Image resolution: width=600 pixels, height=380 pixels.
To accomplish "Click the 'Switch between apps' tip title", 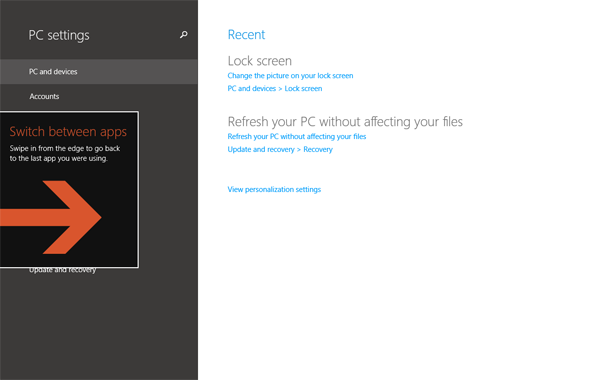I will tap(68, 131).
